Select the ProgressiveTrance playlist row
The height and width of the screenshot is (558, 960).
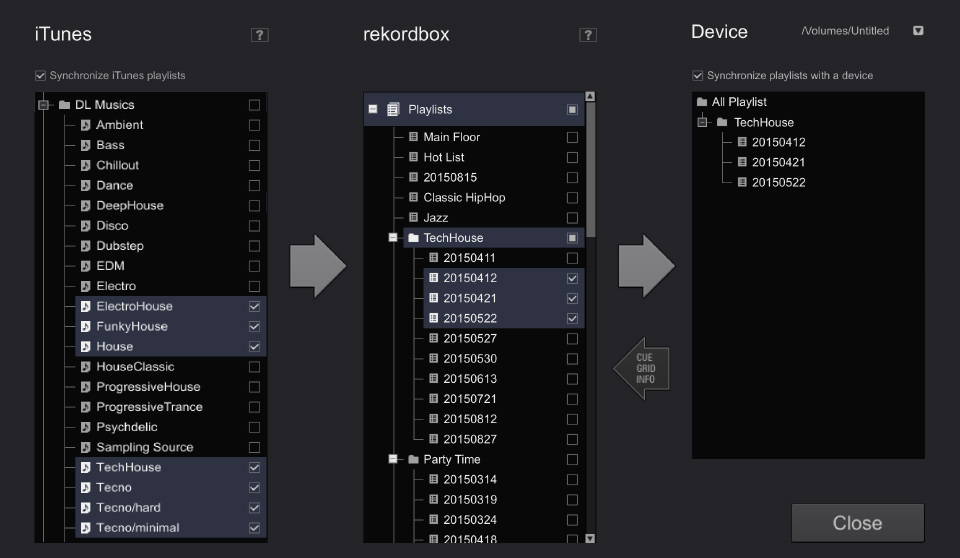(171, 407)
